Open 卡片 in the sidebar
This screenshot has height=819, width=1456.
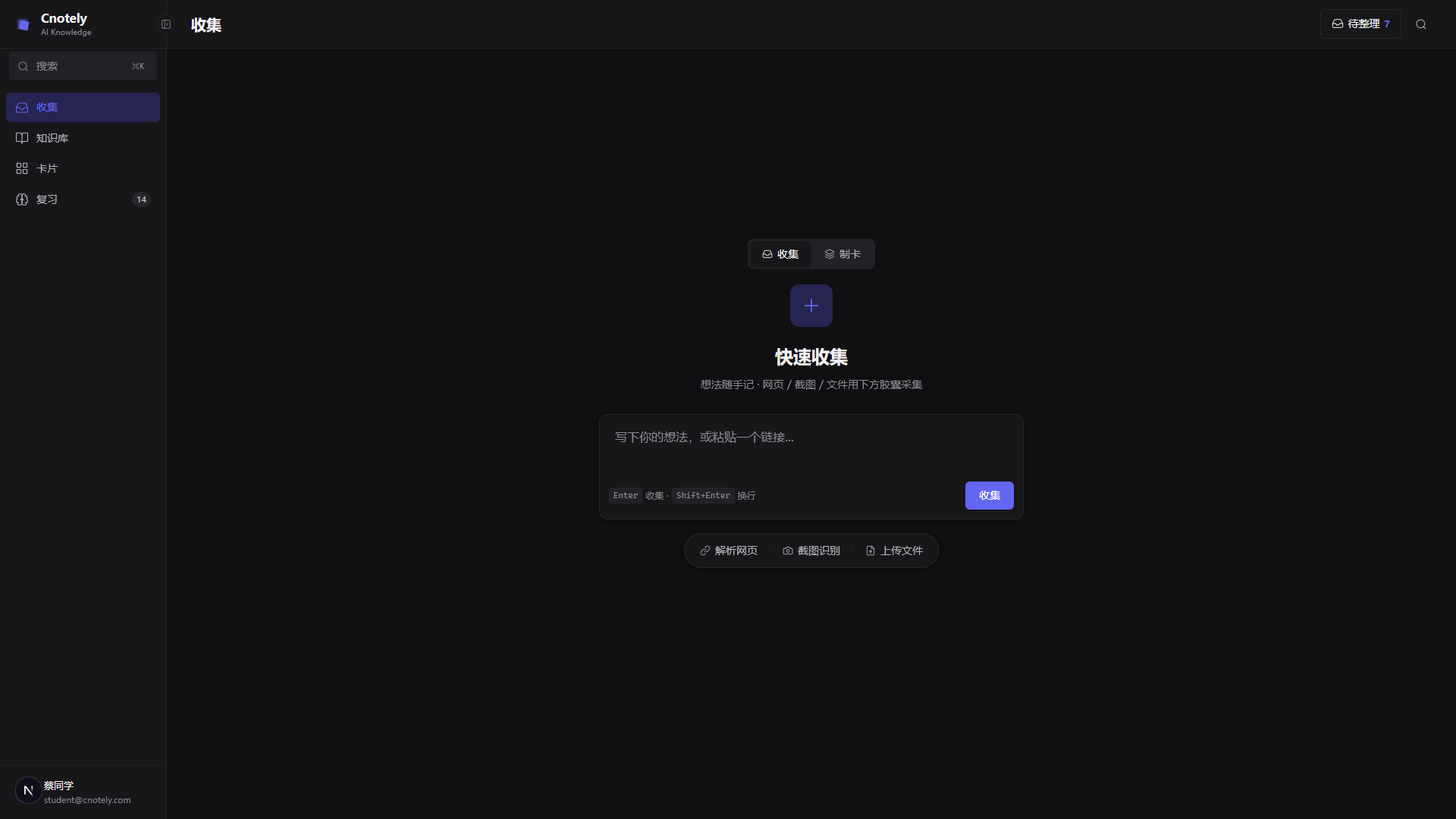83,168
